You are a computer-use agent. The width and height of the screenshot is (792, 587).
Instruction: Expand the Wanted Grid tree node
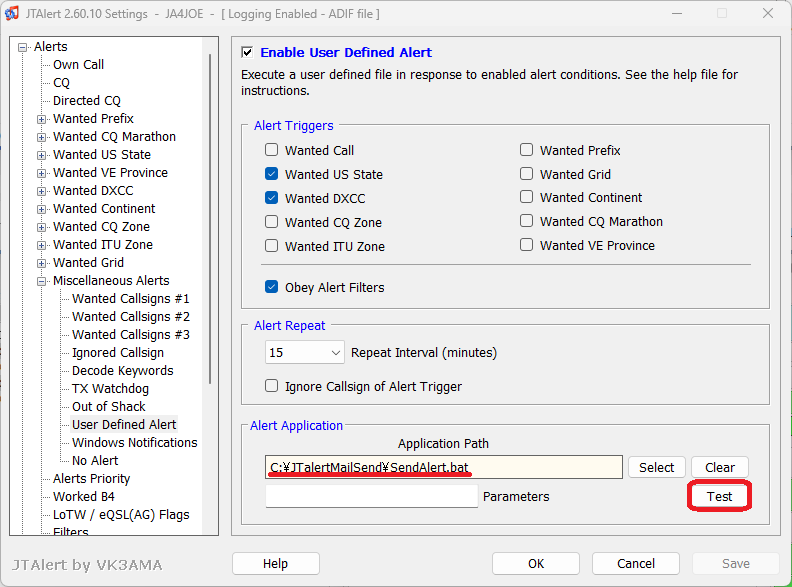pyautogui.click(x=41, y=263)
